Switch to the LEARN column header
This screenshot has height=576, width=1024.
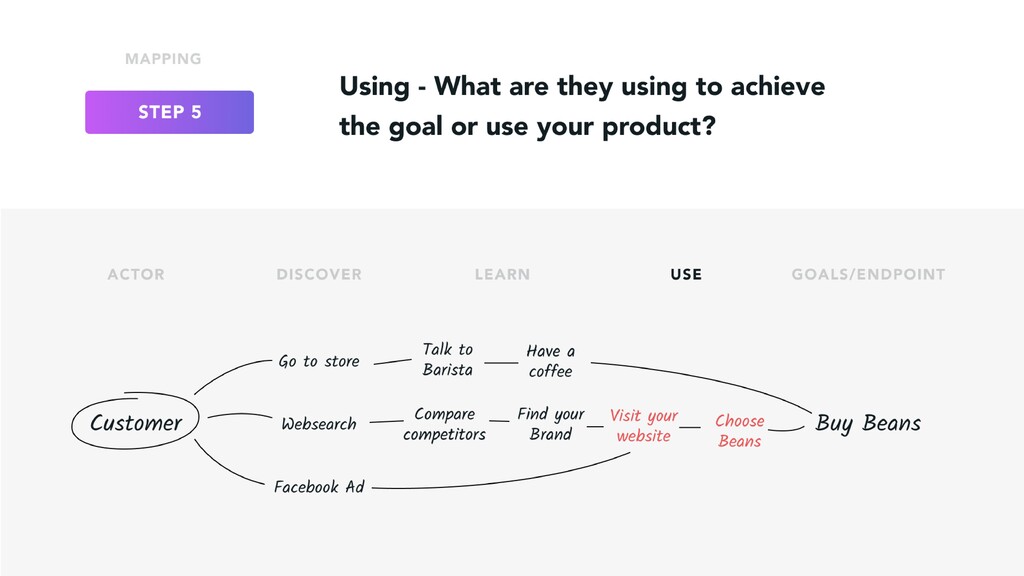[502, 274]
